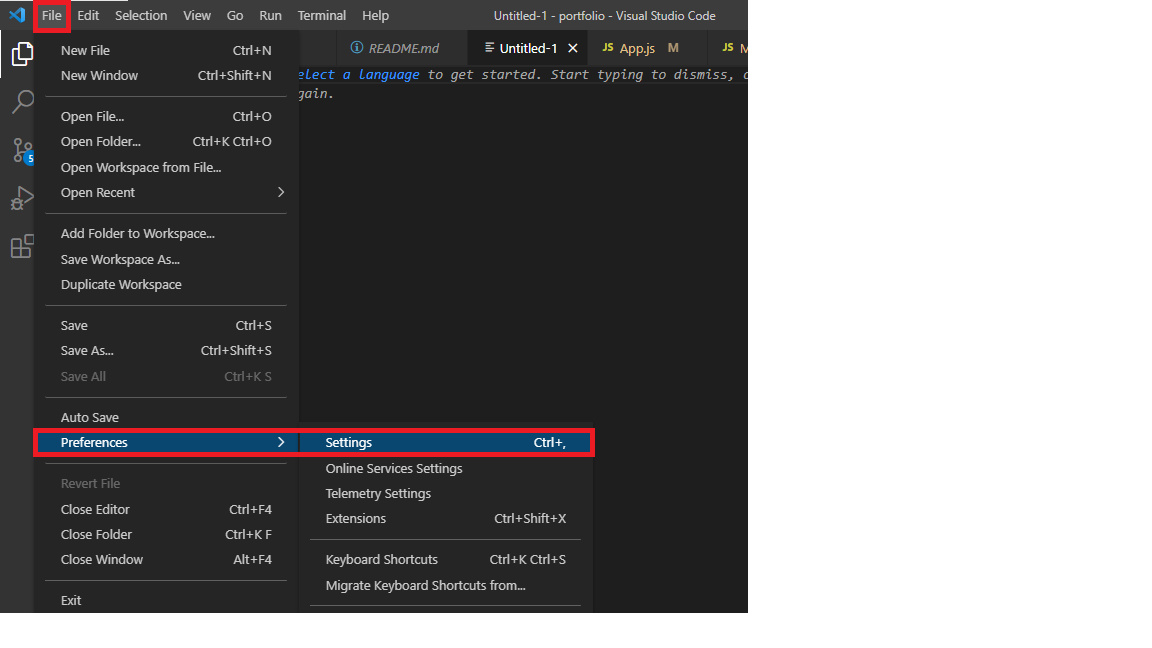Toggle Auto Save in File menu
Screen dimensions: 1152x648
[x=90, y=417]
